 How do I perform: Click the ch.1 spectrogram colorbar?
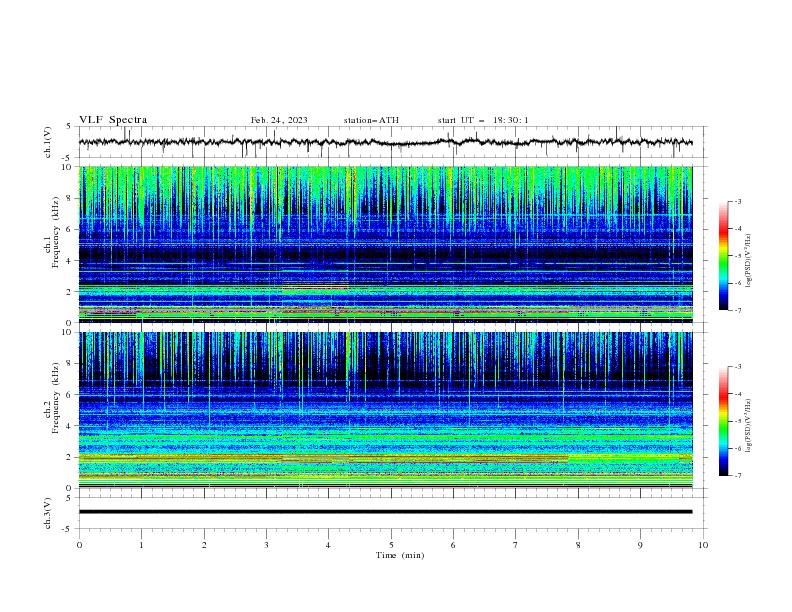(723, 256)
